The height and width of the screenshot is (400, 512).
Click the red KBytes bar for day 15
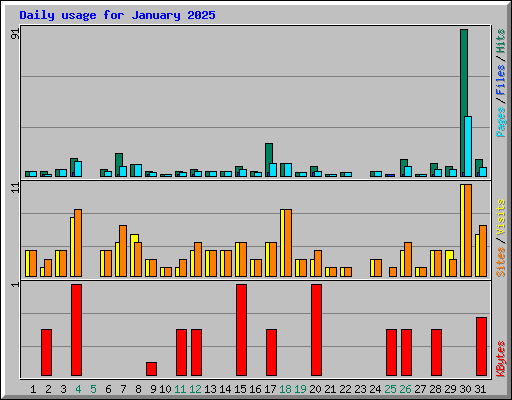coord(241,330)
